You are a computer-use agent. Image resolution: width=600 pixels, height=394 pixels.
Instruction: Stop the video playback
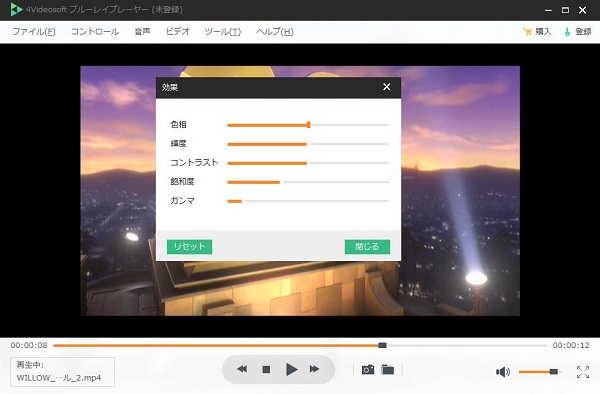pyautogui.click(x=266, y=369)
